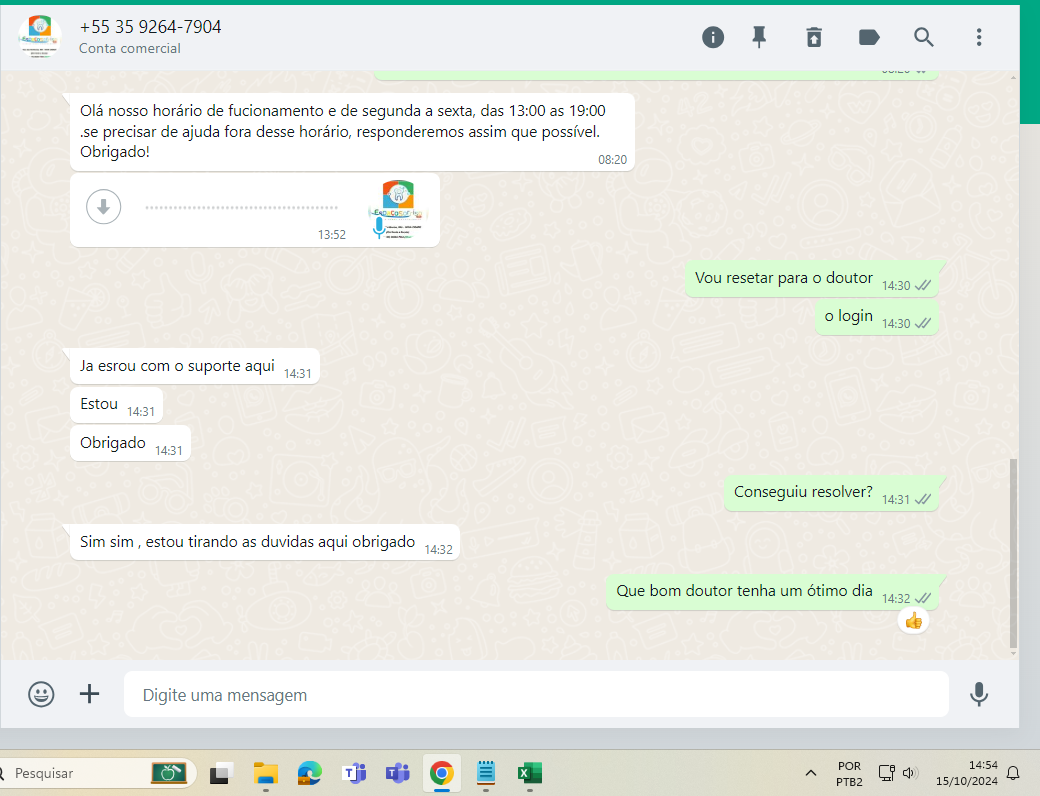Viewport: 1040px width, 796px height.
Task: Open contact name +55 35 9264-7904
Action: (150, 27)
